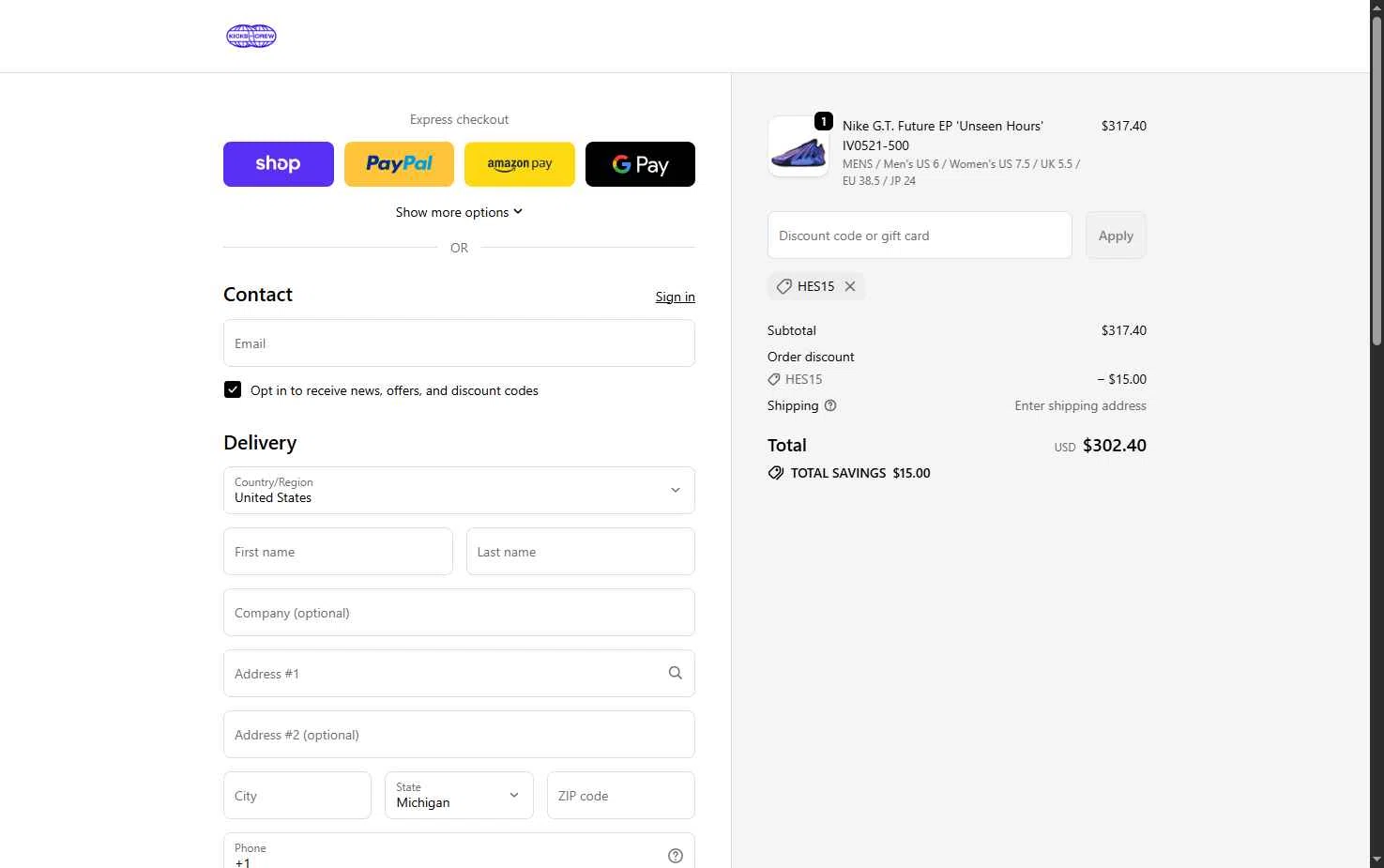The image size is (1384, 868).
Task: Click into the Email field
Action: [459, 343]
